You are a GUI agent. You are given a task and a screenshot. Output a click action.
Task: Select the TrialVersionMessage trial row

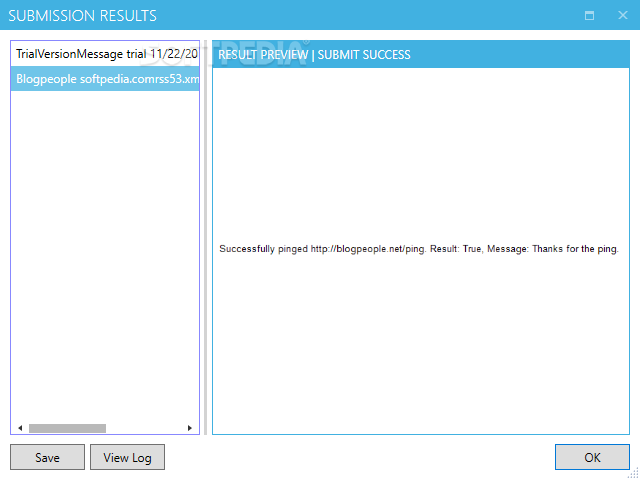[105, 54]
